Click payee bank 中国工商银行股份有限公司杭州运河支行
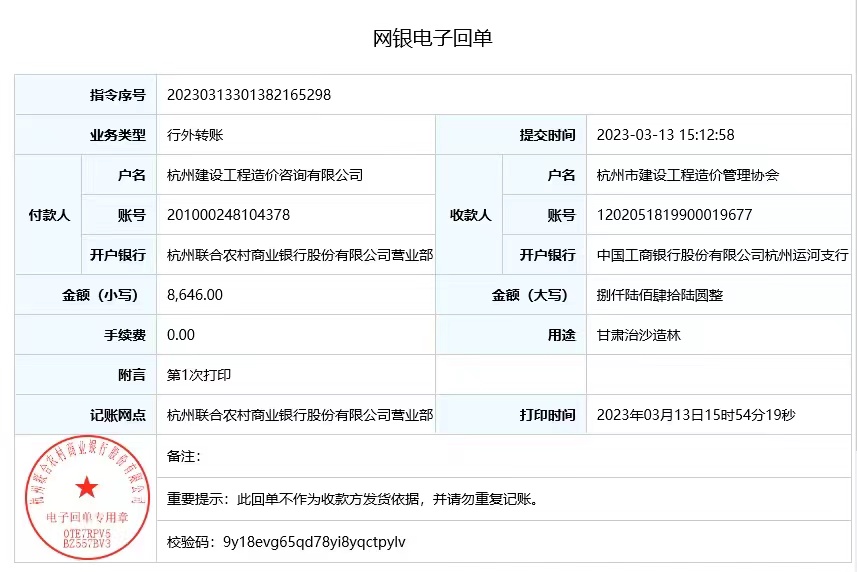This screenshot has height=572, width=857. point(722,255)
